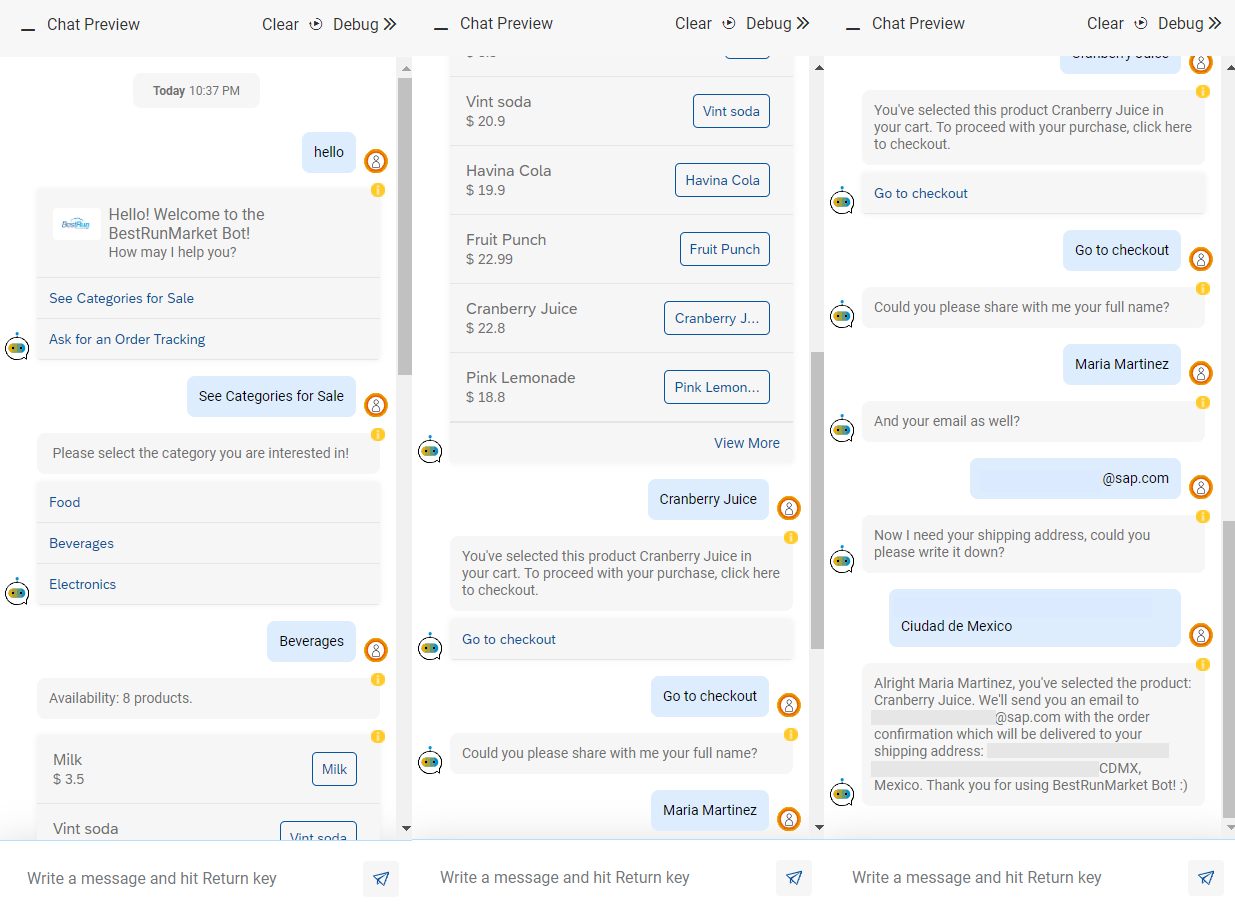Click the send arrow icon in left chat
This screenshot has height=915, width=1235.
381,879
